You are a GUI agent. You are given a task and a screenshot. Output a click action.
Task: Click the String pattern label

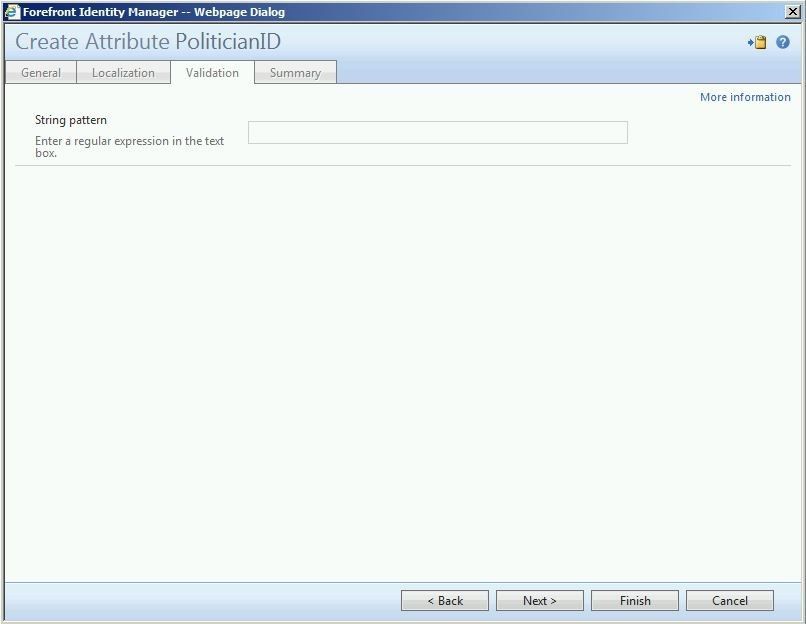[x=71, y=120]
